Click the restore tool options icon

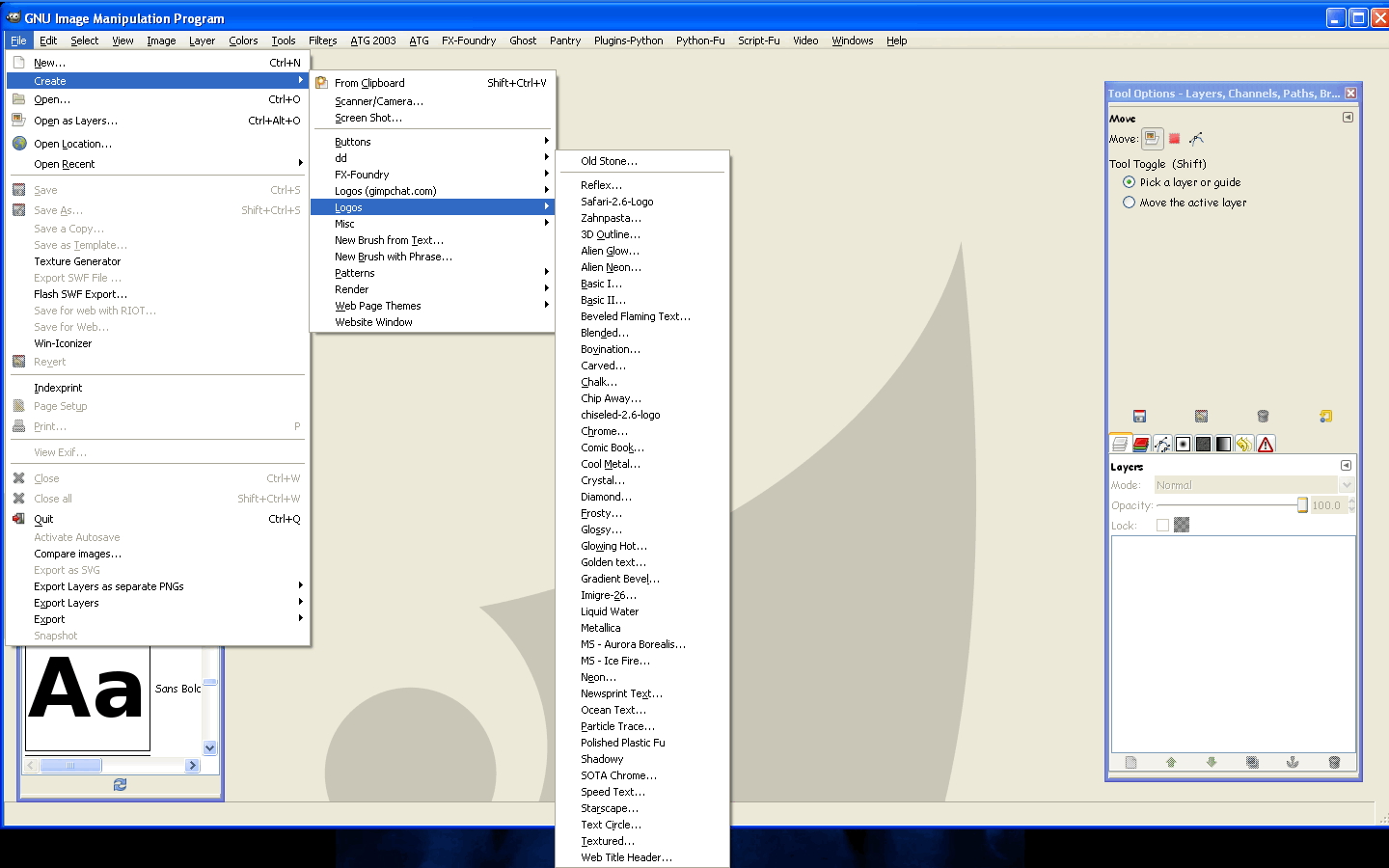tap(1201, 416)
